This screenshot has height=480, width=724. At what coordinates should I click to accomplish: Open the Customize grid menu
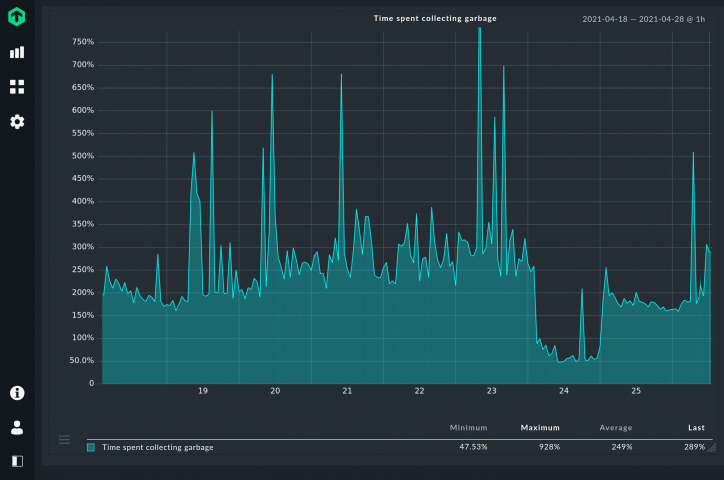17,87
